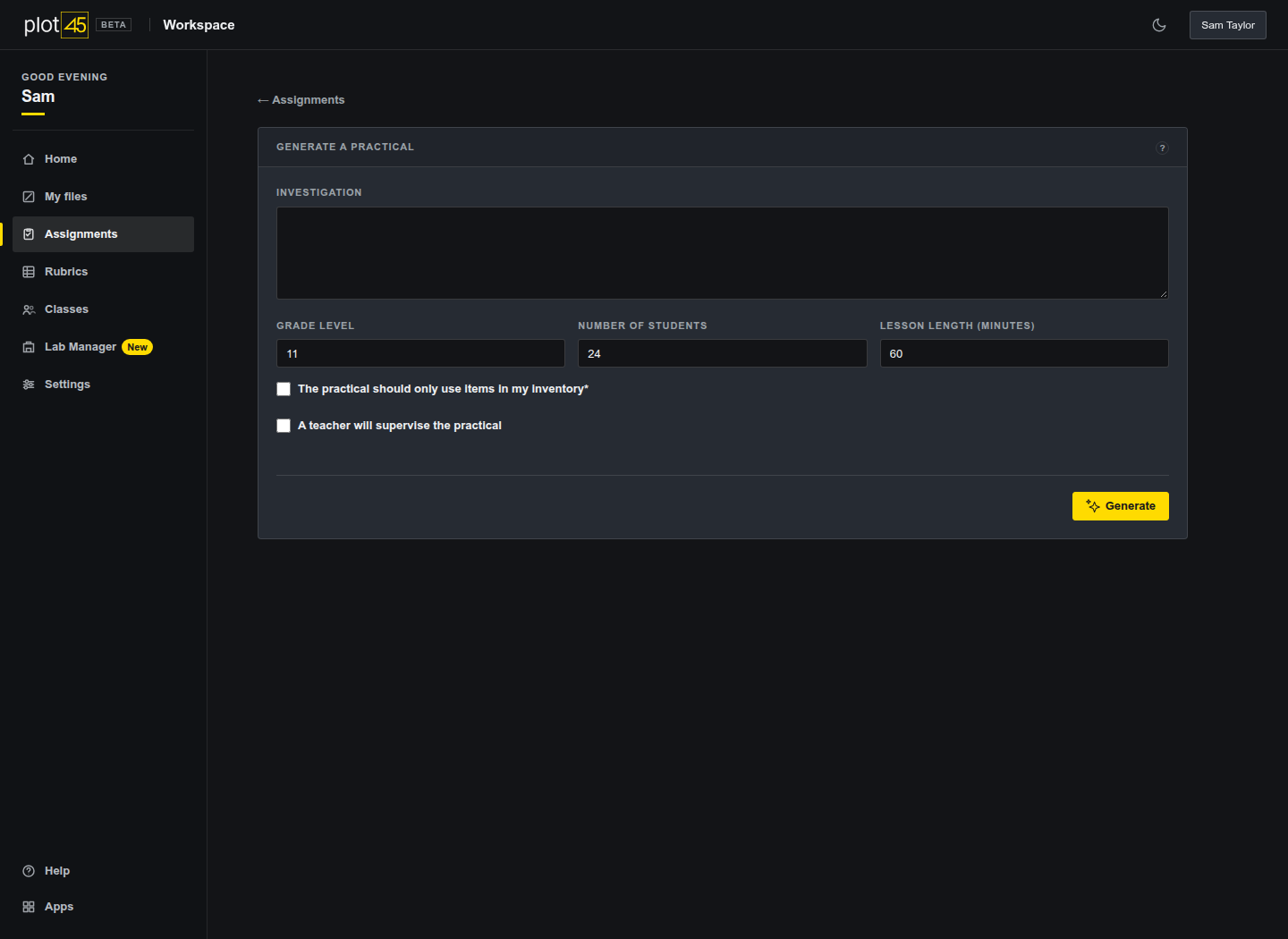Enable only use items in my inventory
This screenshot has height=939, width=1288.
point(284,389)
